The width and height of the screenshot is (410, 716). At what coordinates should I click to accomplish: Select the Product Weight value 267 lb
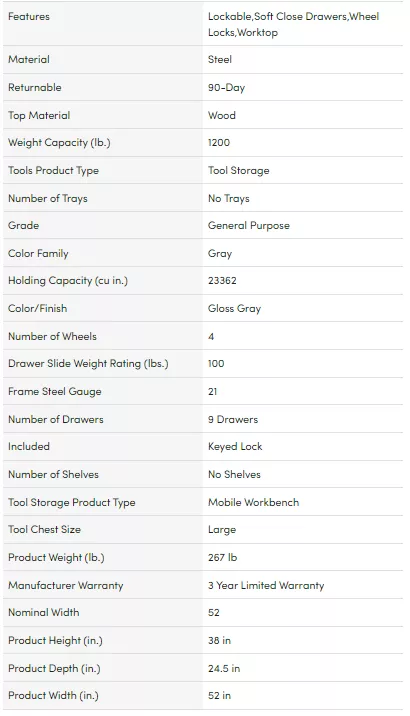tap(222, 558)
